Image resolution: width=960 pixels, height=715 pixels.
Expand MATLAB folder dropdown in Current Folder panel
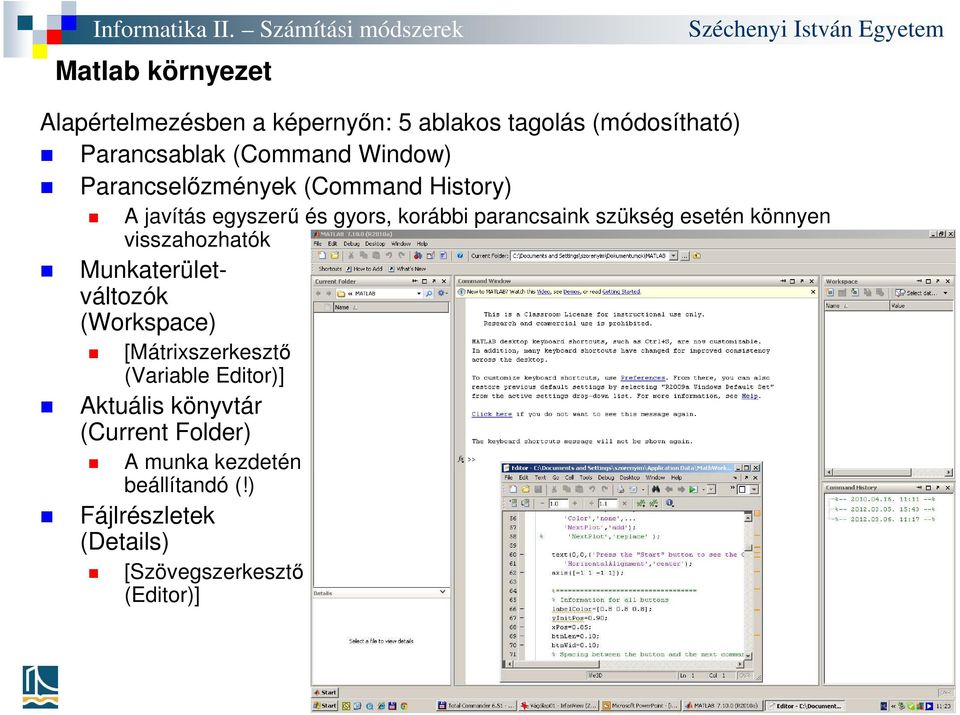(419, 294)
